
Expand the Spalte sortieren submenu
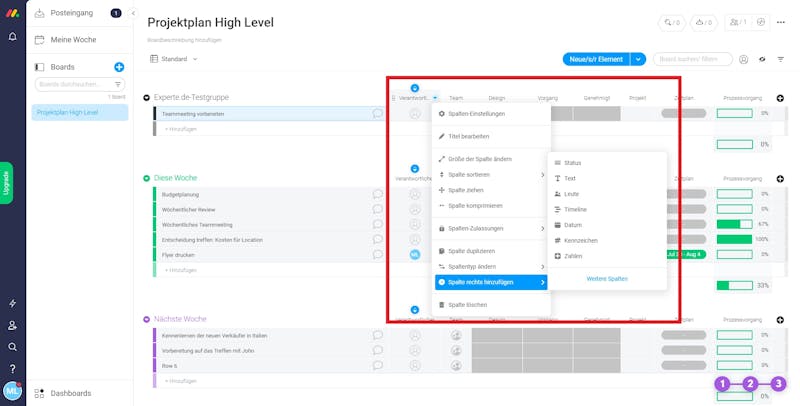(491, 174)
